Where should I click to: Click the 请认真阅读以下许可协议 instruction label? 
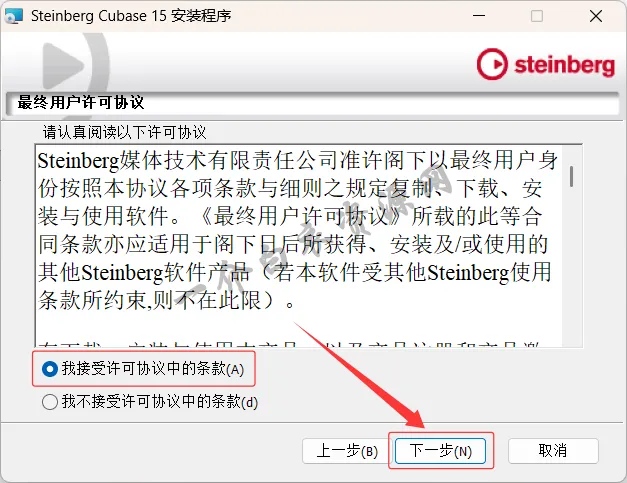click(124, 132)
